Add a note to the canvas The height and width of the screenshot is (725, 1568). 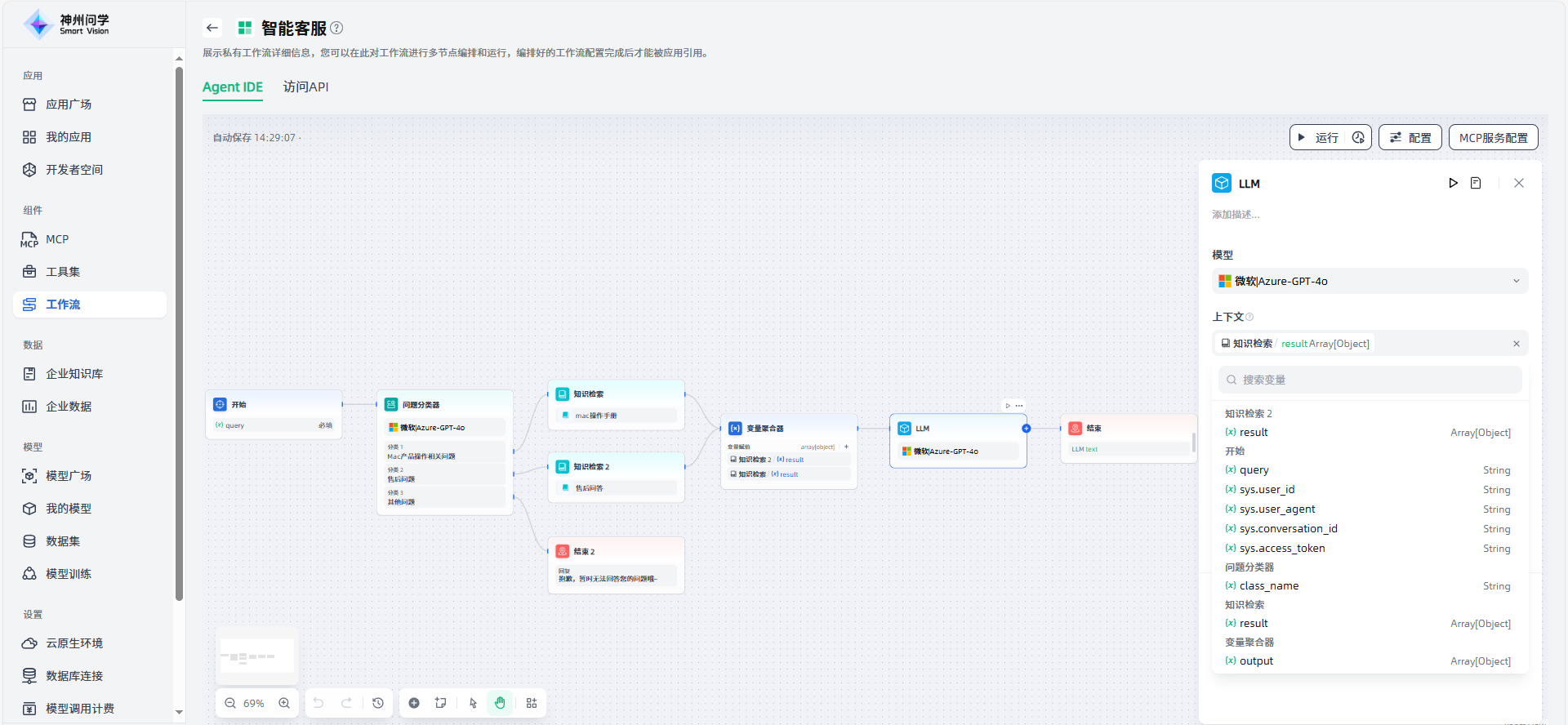(441, 703)
